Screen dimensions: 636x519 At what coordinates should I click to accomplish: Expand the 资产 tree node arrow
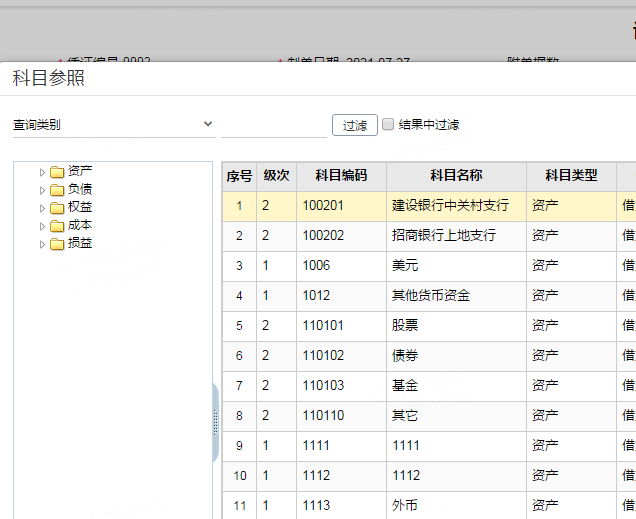(42, 172)
